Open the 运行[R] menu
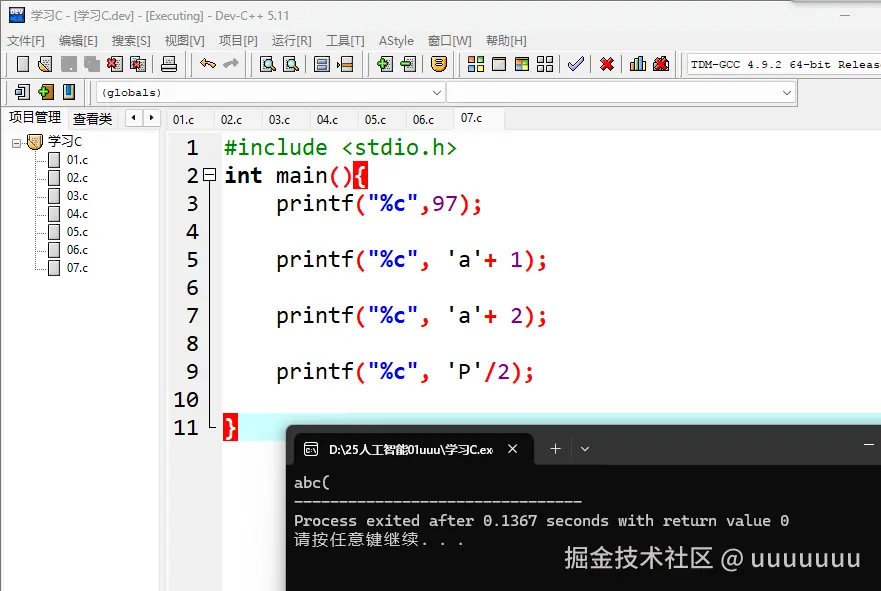 tap(292, 40)
